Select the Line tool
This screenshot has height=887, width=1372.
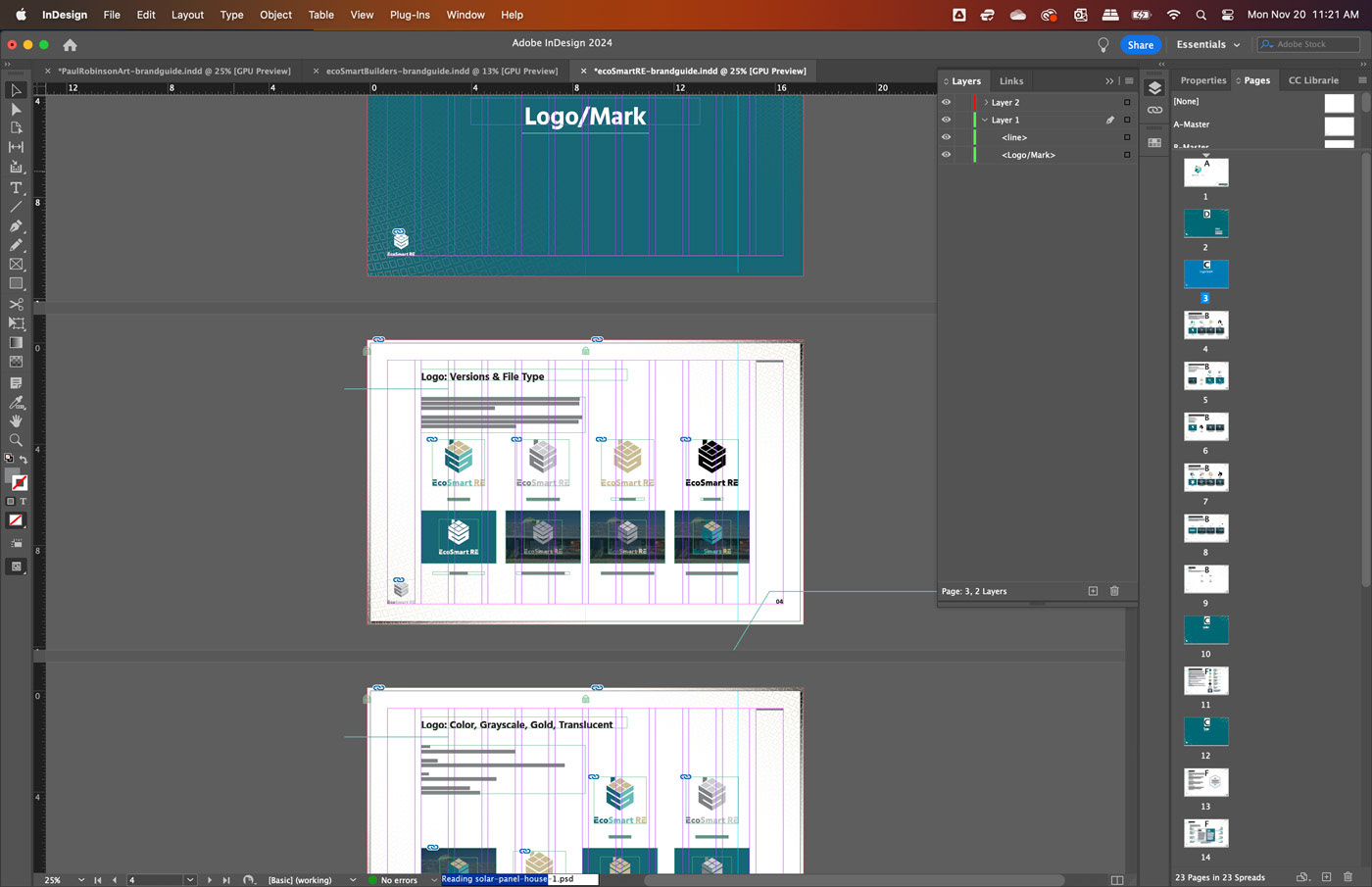click(x=16, y=206)
